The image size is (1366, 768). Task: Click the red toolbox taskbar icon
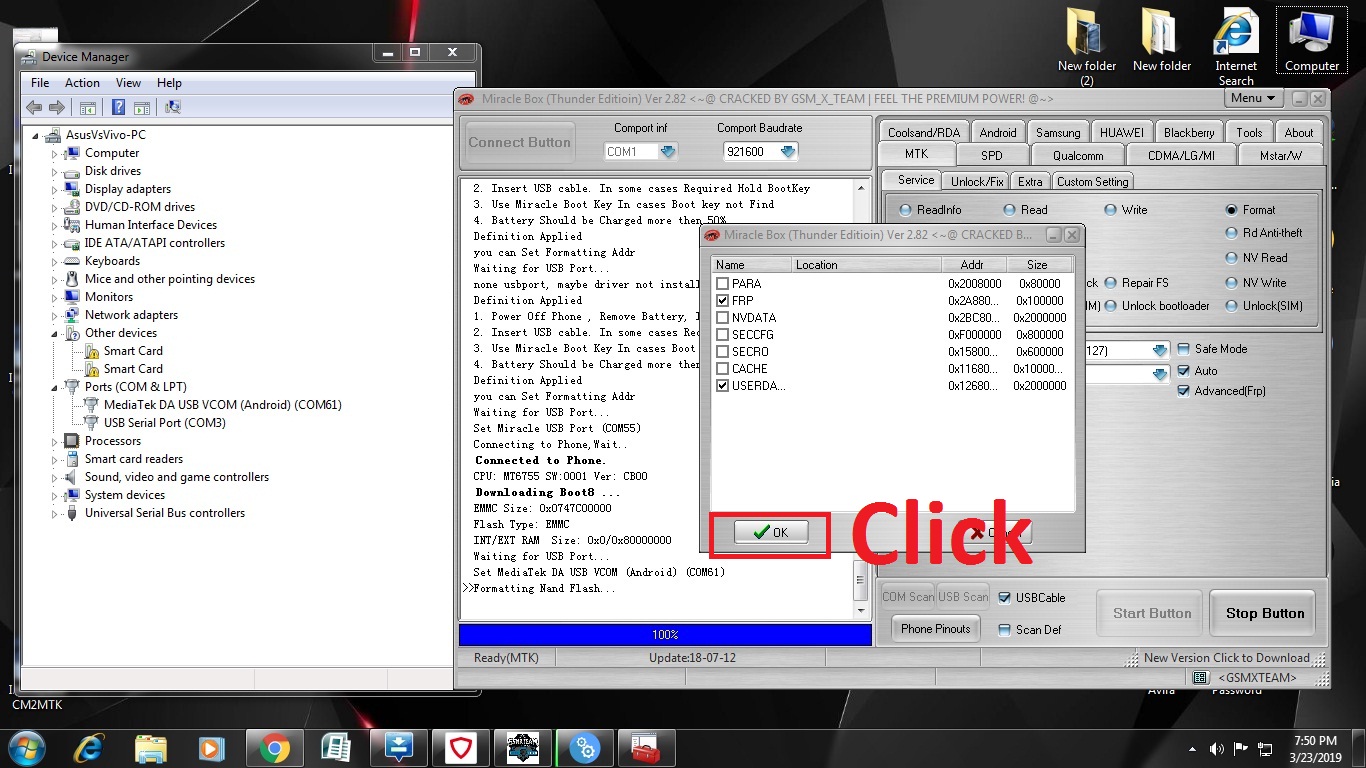(x=647, y=748)
